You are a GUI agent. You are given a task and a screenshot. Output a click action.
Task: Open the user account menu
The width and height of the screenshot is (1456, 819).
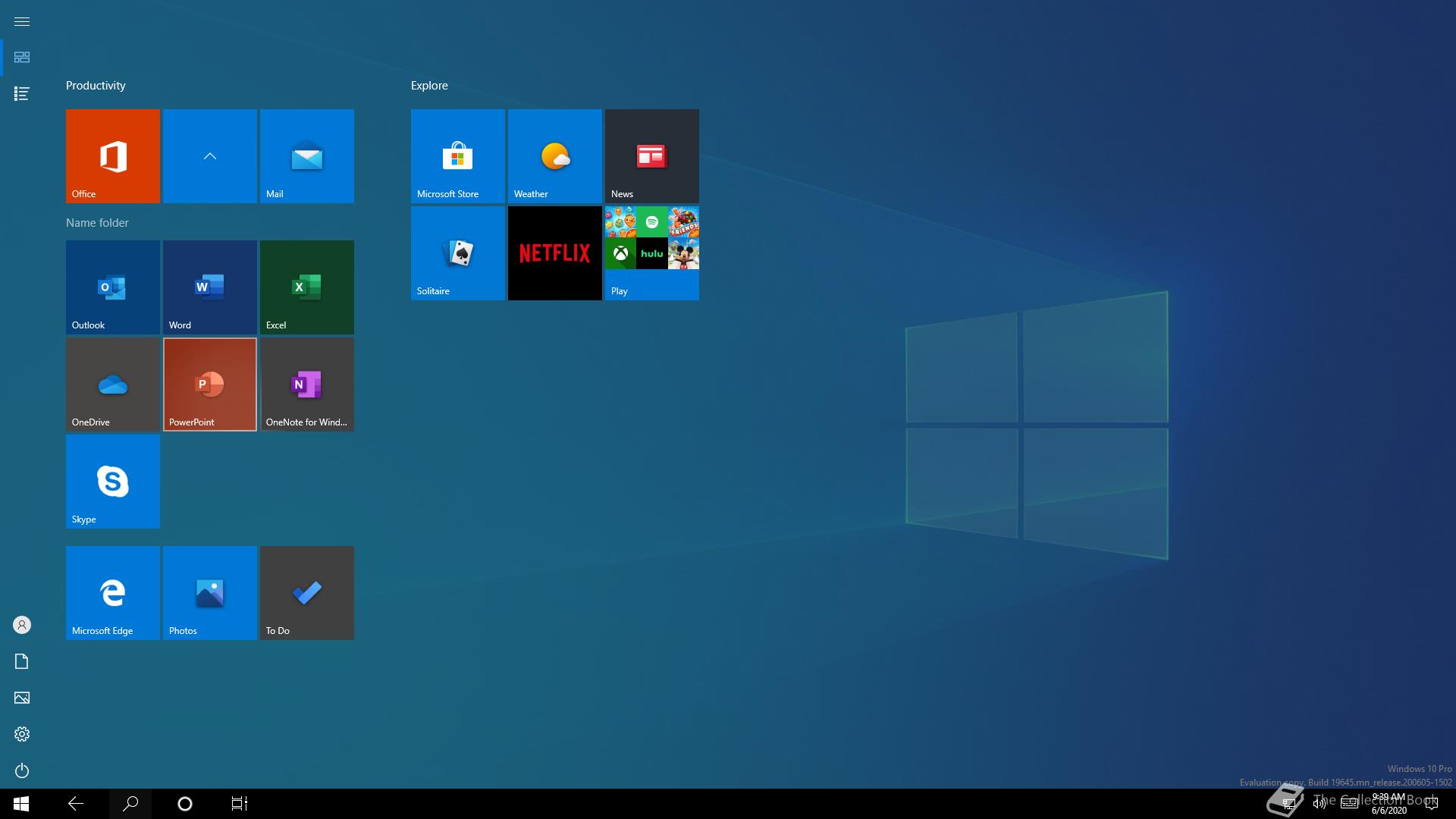pos(22,625)
